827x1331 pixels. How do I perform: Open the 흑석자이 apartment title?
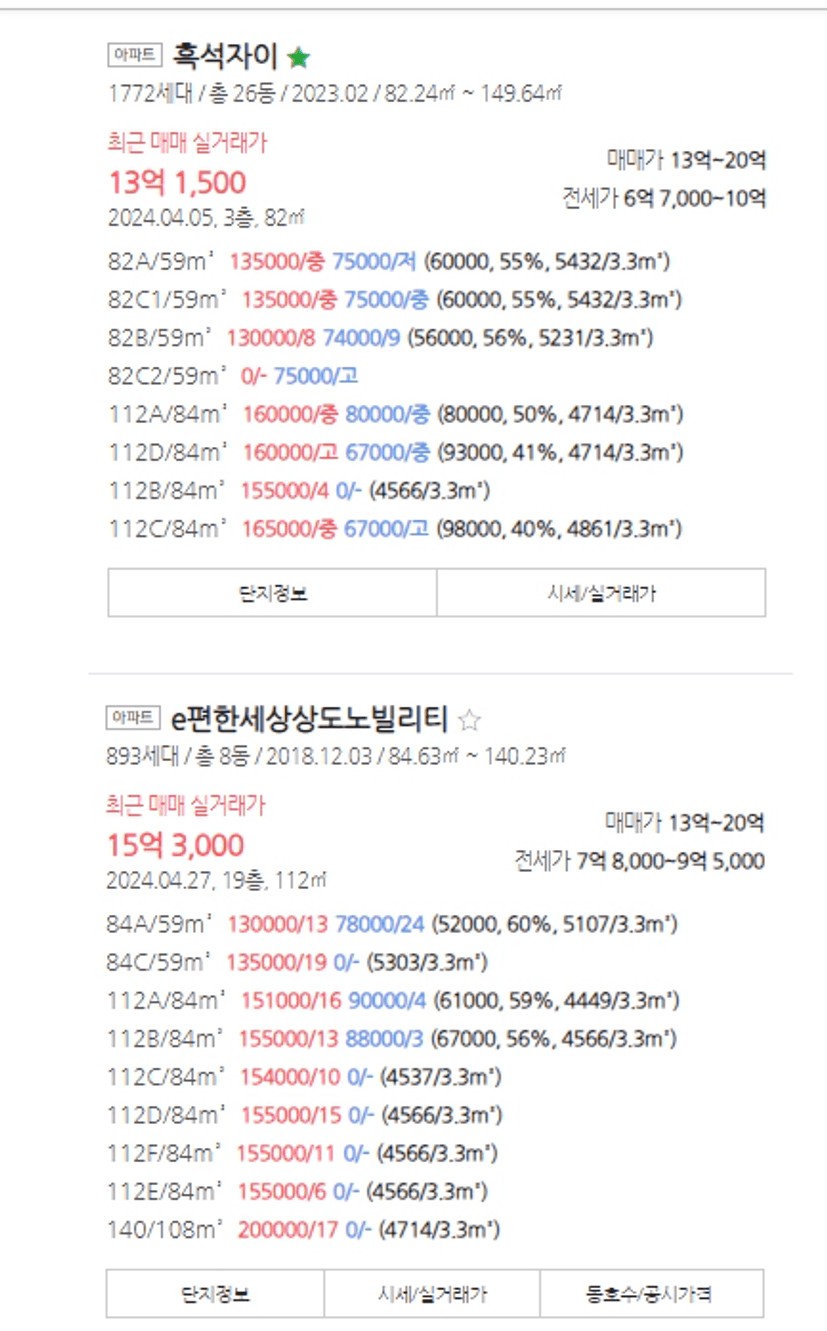click(225, 55)
